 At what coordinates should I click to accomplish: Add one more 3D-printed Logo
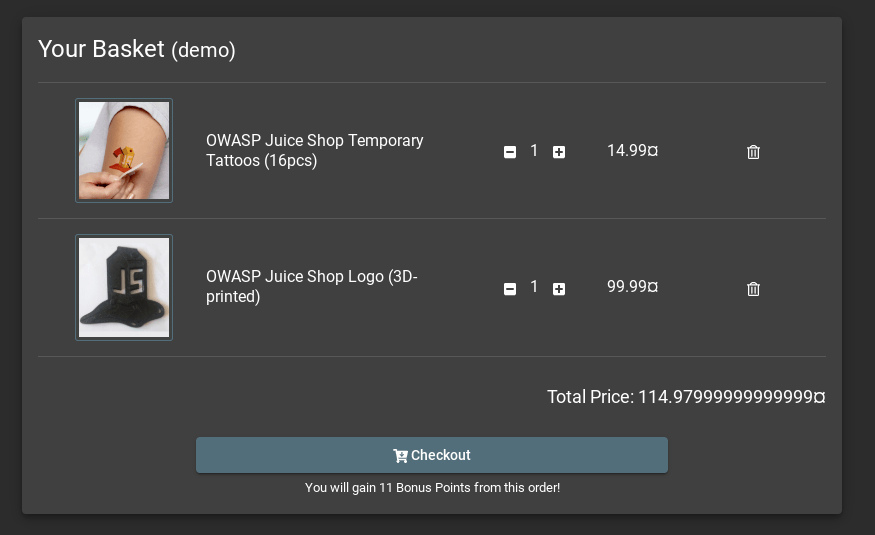pyautogui.click(x=559, y=288)
